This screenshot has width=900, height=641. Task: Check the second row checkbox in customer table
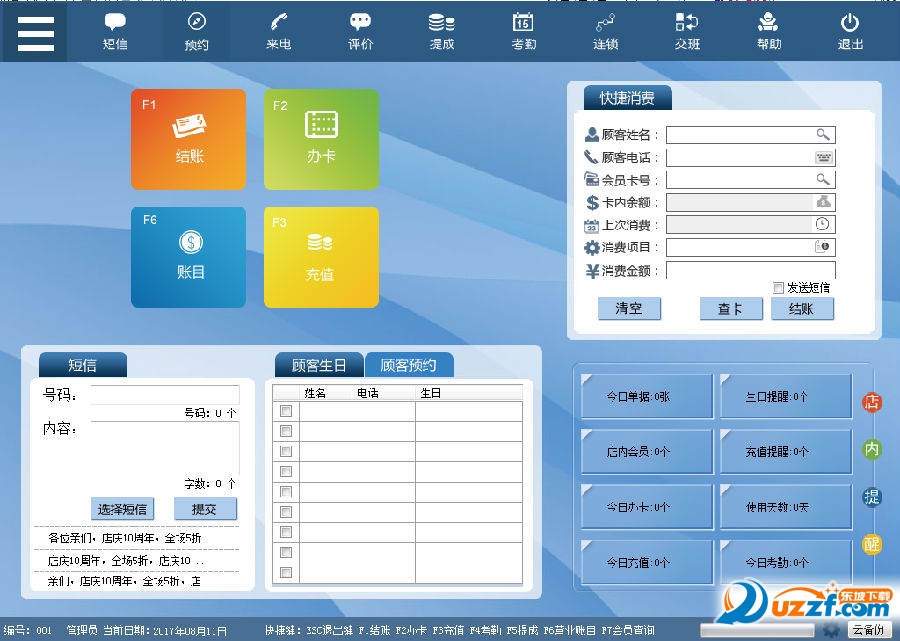[x=286, y=431]
